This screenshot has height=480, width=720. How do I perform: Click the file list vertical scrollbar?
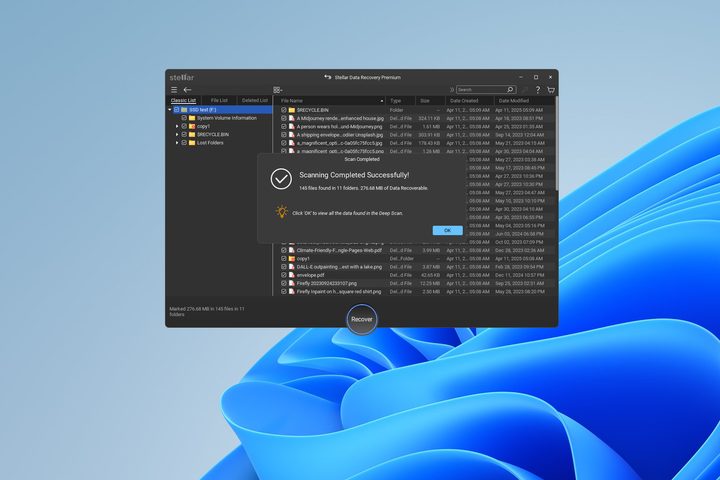tap(557, 142)
